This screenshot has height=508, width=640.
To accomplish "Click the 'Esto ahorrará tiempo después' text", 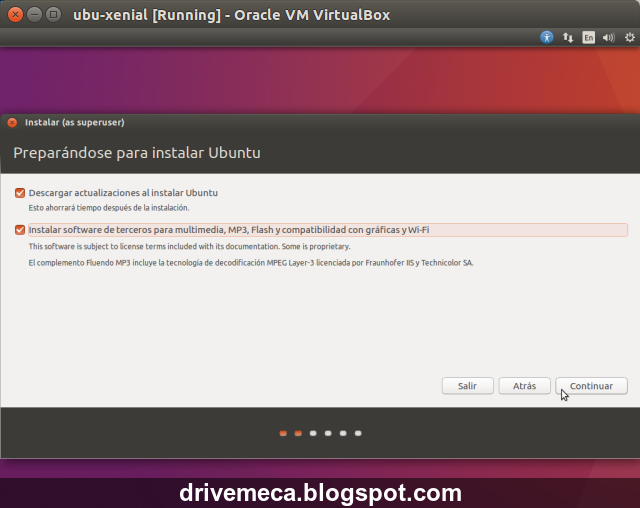I will (109, 208).
